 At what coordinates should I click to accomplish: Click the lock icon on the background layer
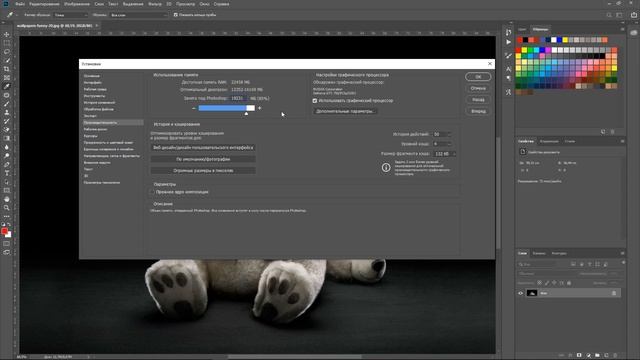pyautogui.click(x=614, y=293)
